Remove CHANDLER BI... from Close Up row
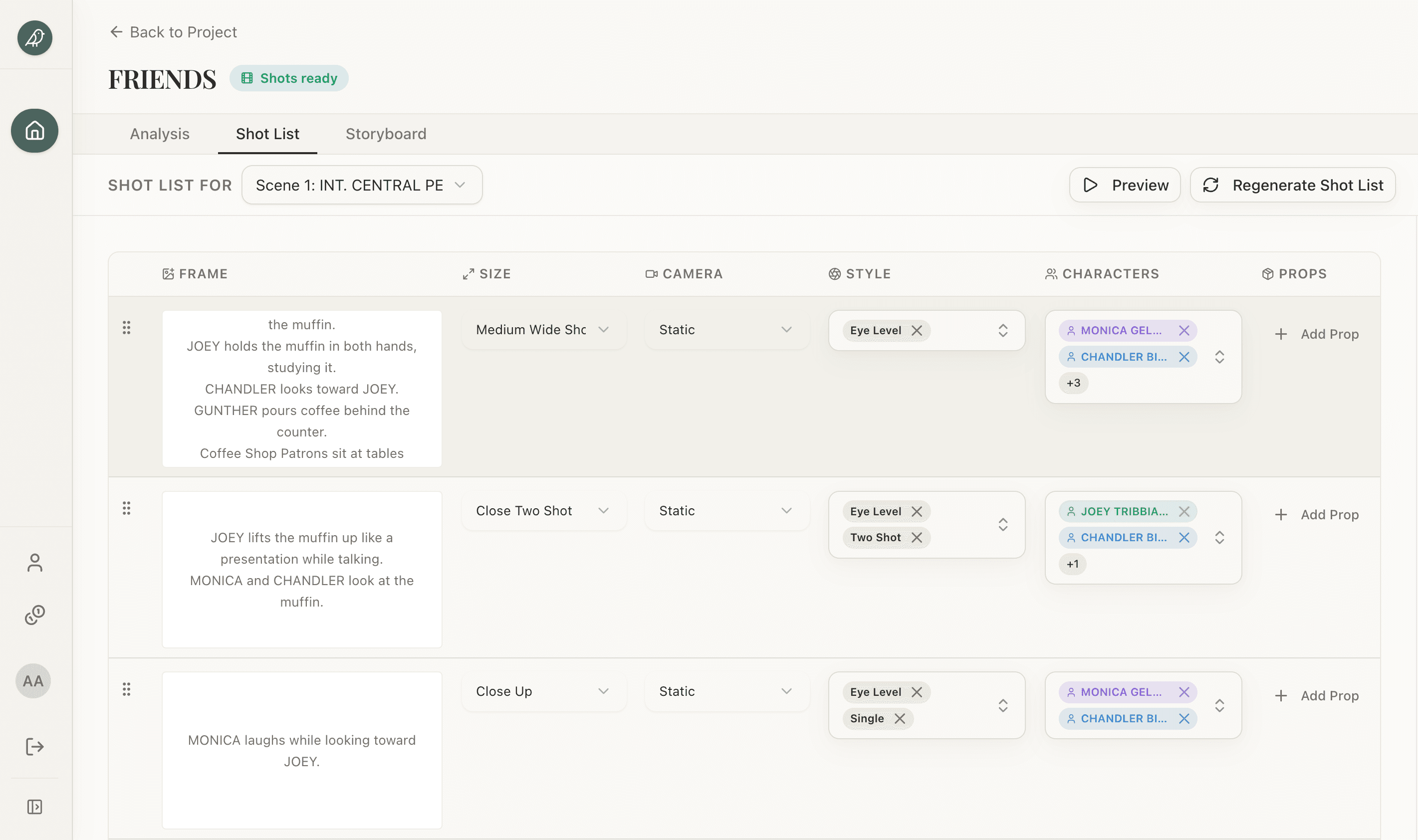The width and height of the screenshot is (1418, 840). click(1184, 719)
